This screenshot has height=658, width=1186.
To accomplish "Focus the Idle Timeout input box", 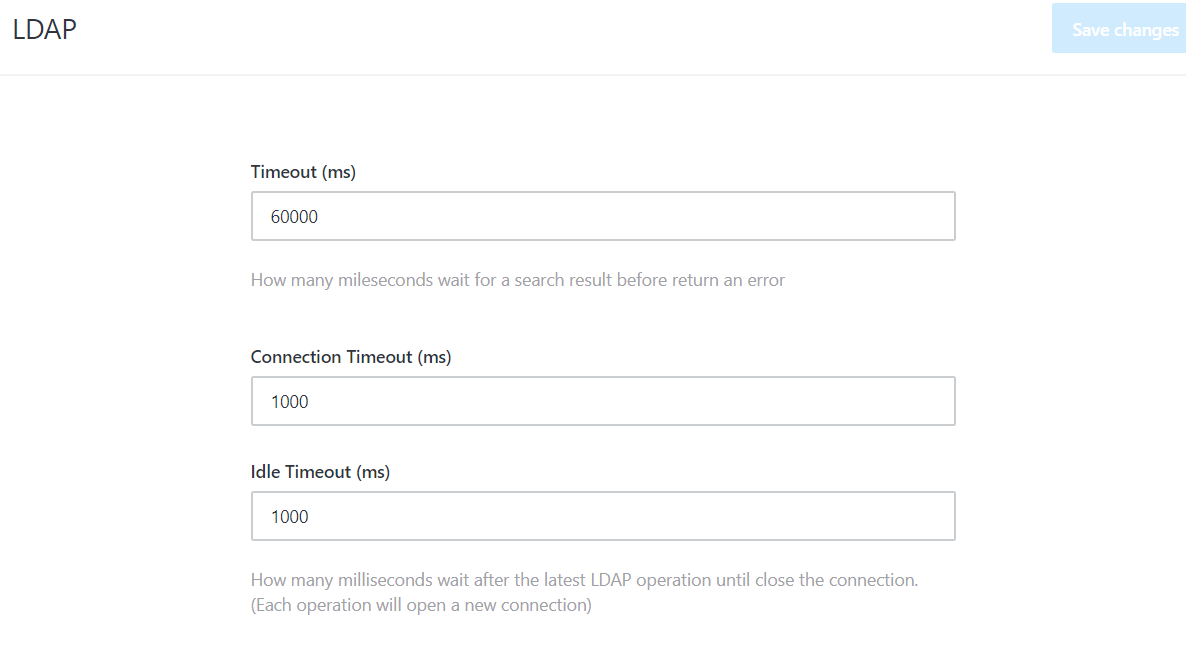I will pos(602,515).
